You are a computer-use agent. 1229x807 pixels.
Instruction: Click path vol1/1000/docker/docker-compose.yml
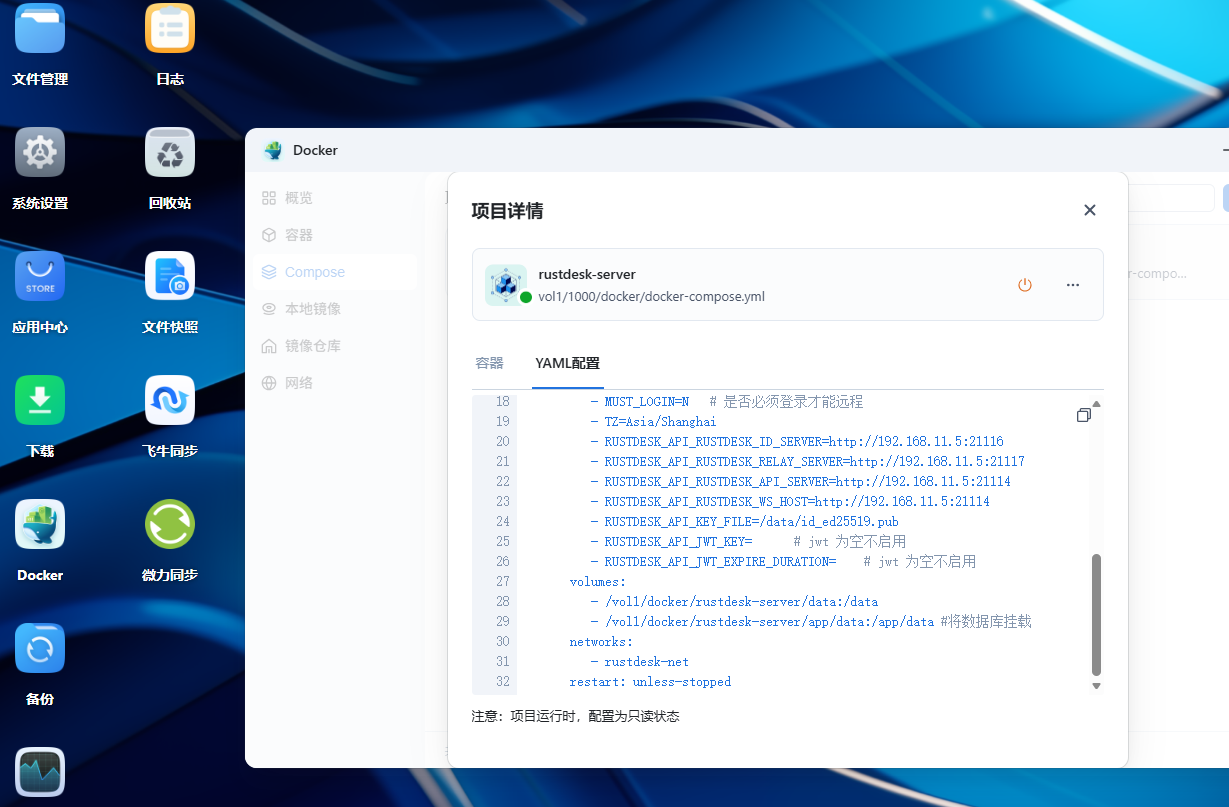[652, 297]
